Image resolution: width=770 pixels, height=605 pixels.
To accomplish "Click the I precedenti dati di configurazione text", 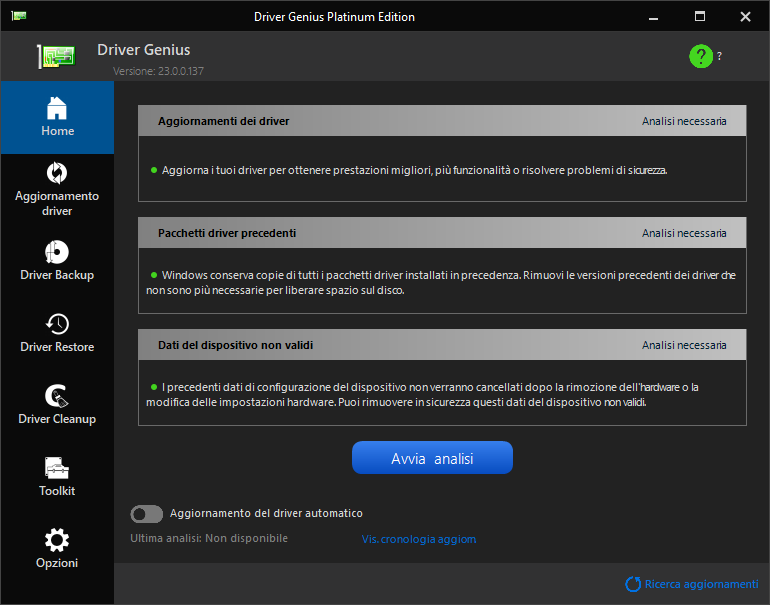I will [422, 395].
